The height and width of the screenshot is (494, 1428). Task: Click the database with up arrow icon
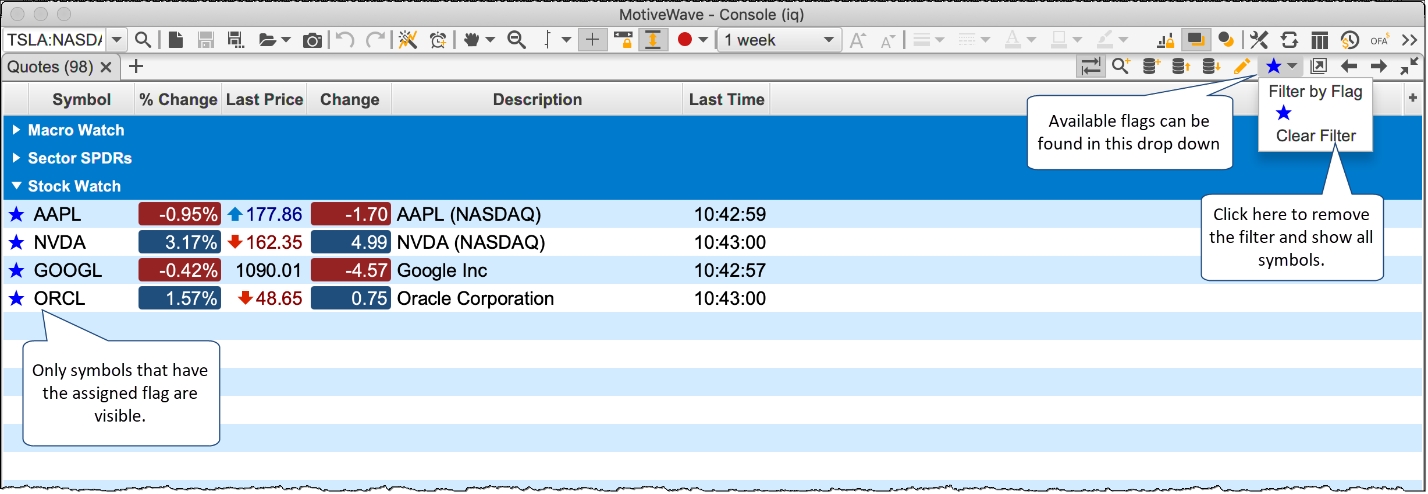[x=1181, y=66]
